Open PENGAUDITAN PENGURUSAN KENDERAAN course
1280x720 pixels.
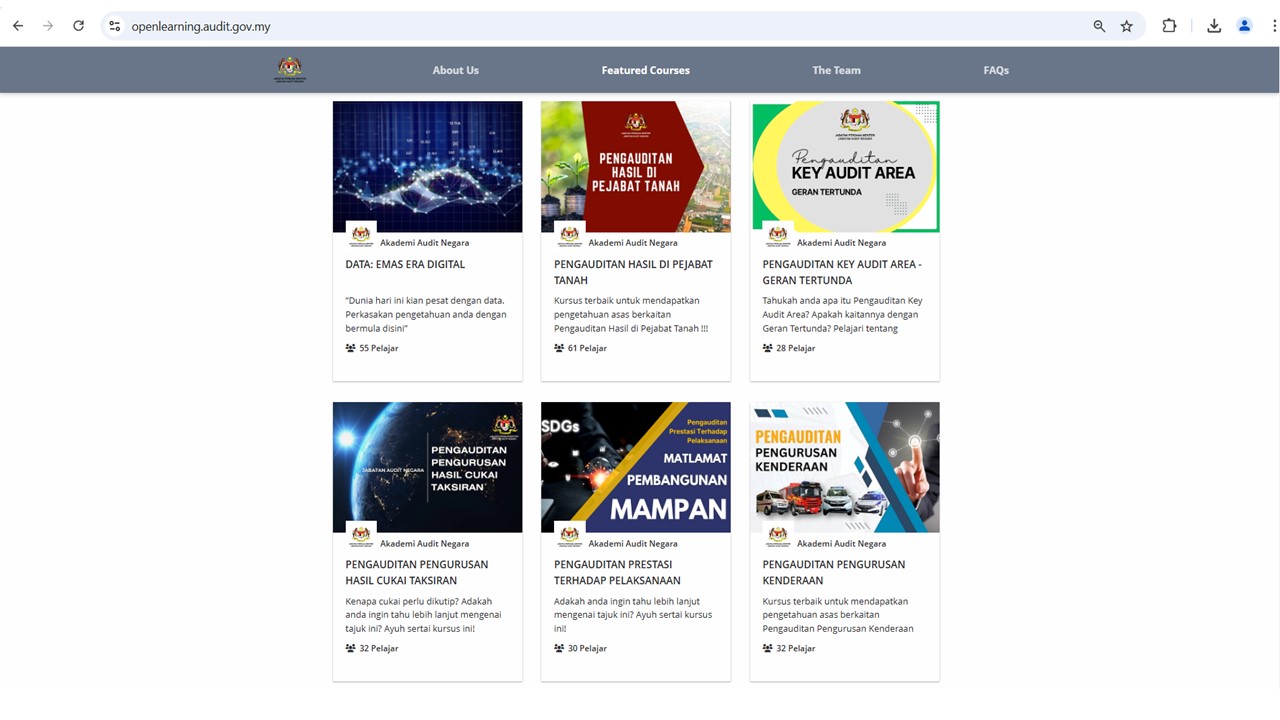point(833,572)
